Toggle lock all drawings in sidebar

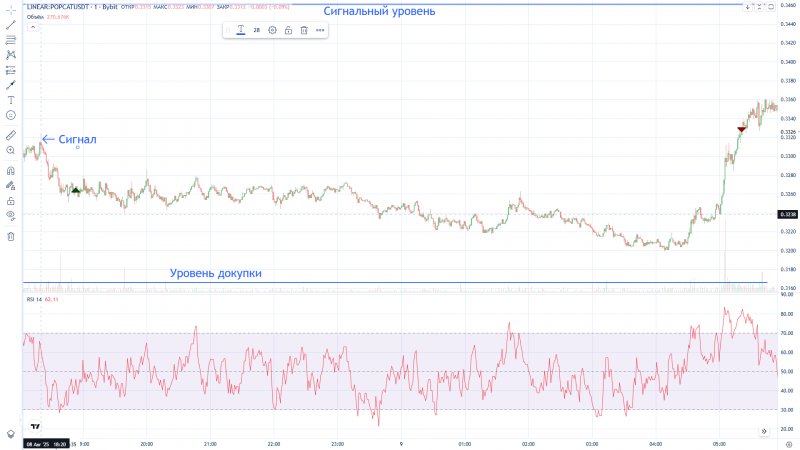11,201
